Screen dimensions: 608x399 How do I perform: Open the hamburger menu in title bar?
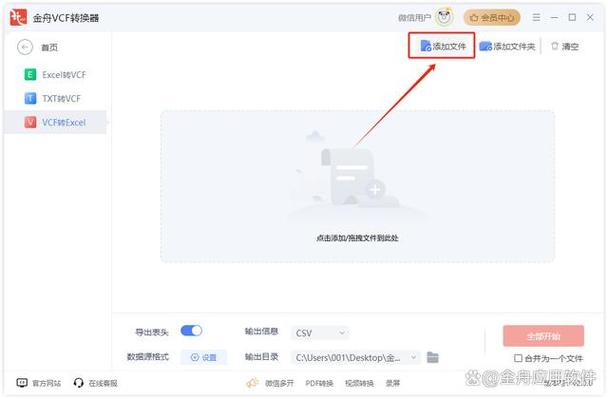point(536,17)
